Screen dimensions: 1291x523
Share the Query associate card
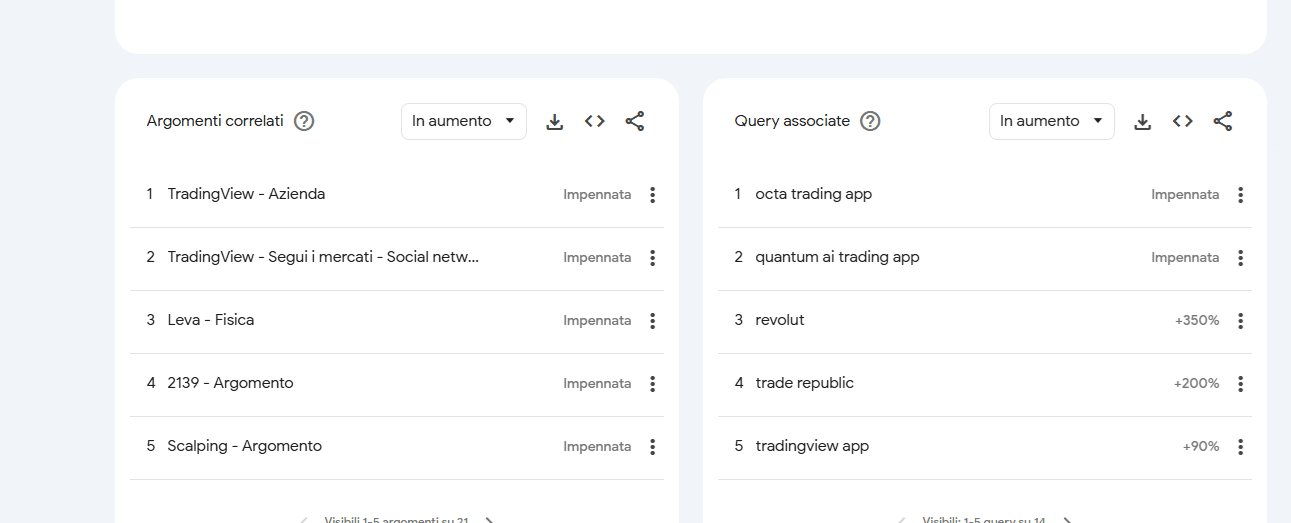[x=1223, y=121]
